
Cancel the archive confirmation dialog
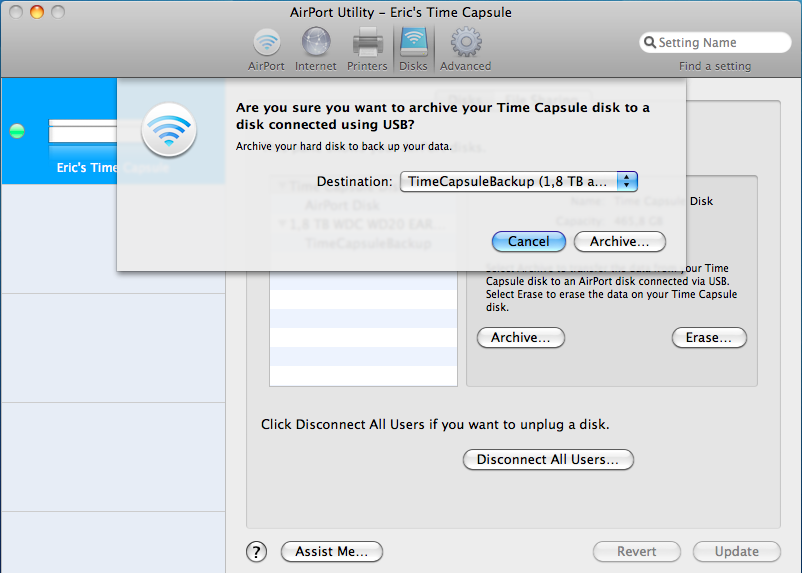528,241
